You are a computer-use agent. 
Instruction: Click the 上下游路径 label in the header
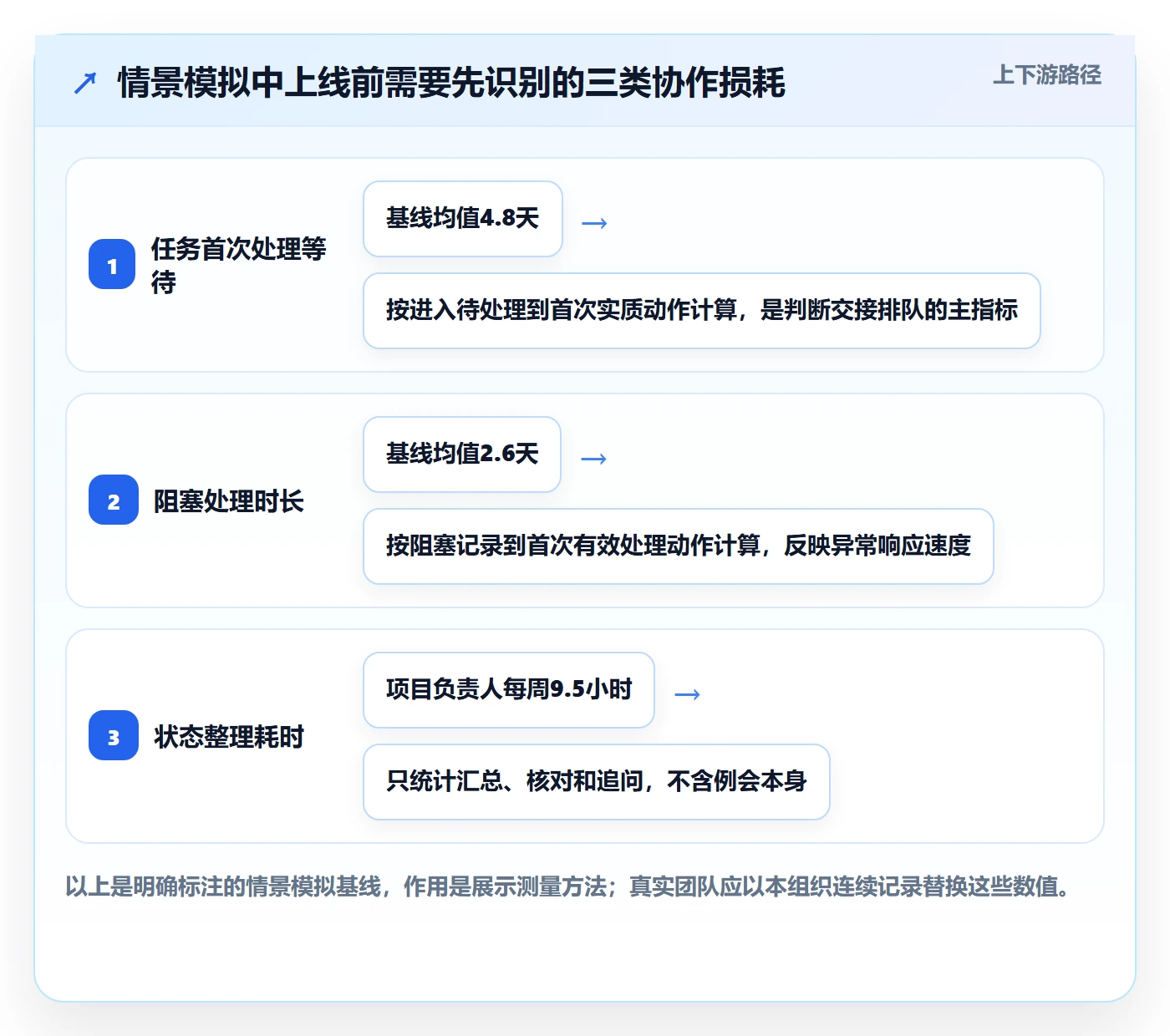pyautogui.click(x=1046, y=75)
